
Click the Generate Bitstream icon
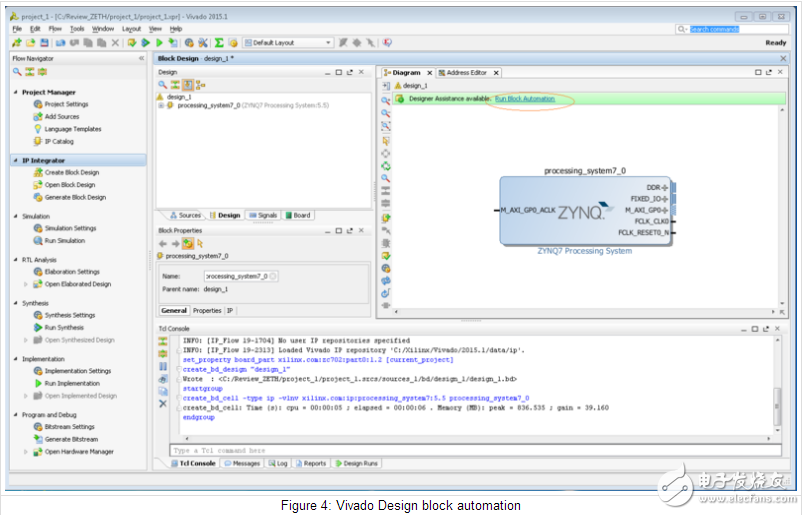(x=37, y=439)
